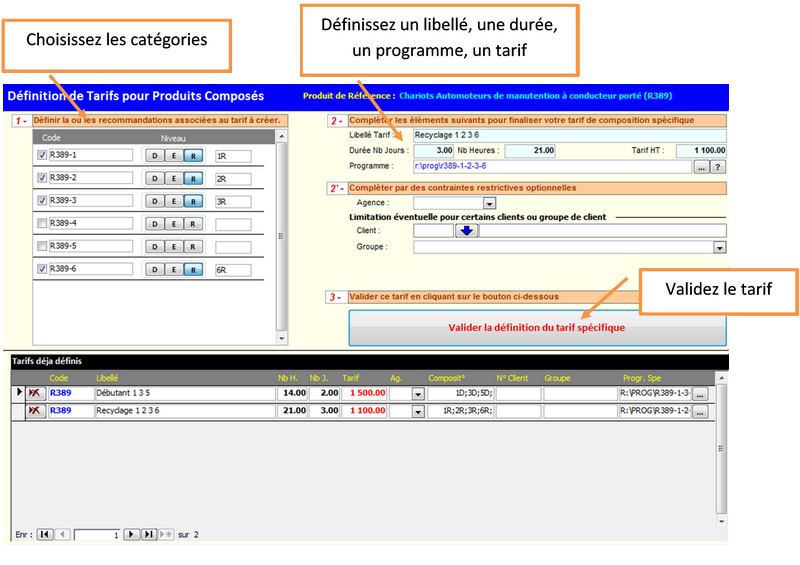Check the R389-5 checkbox
The image size is (800, 565).
42,246
